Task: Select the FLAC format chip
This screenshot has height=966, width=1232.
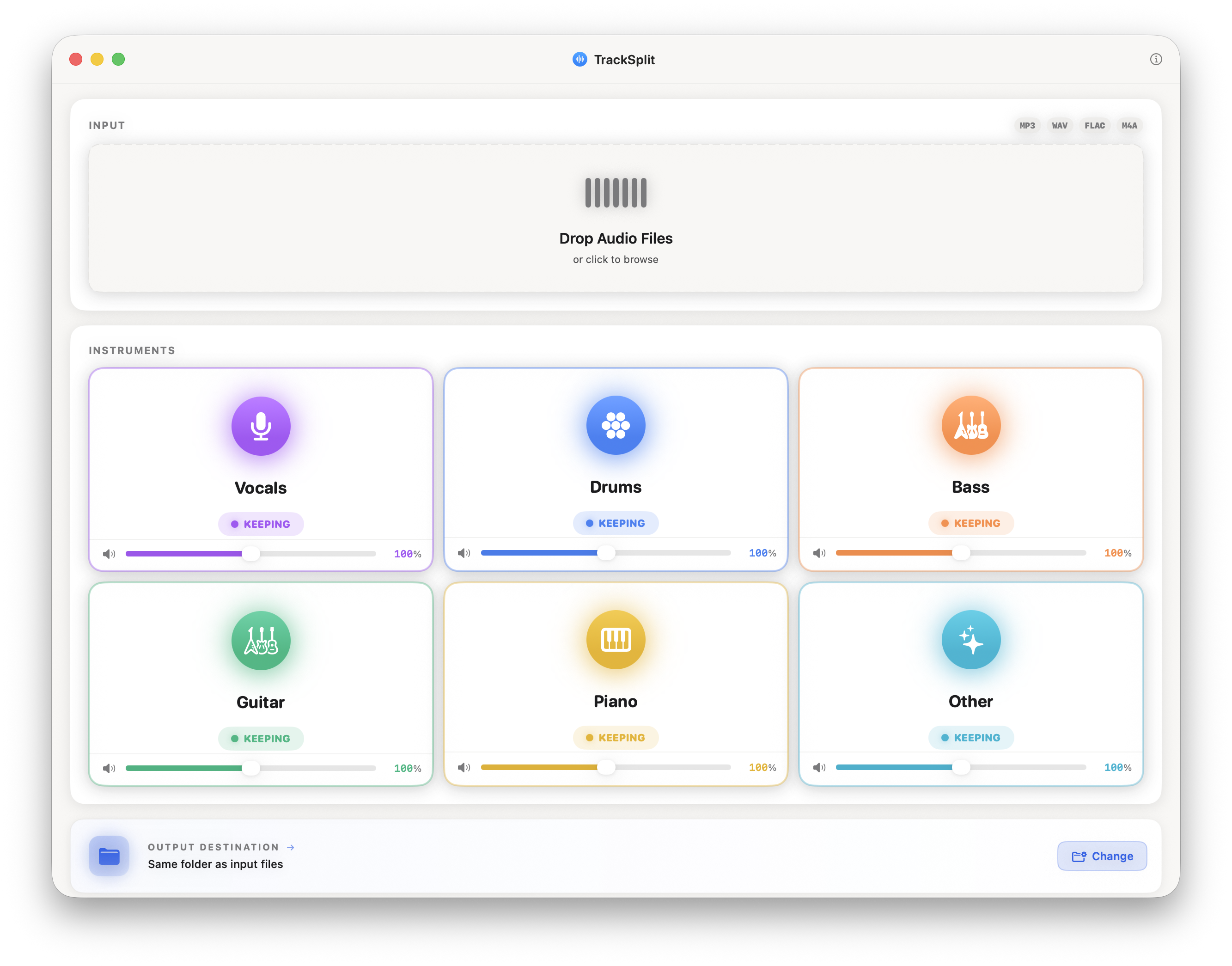Action: click(1095, 125)
